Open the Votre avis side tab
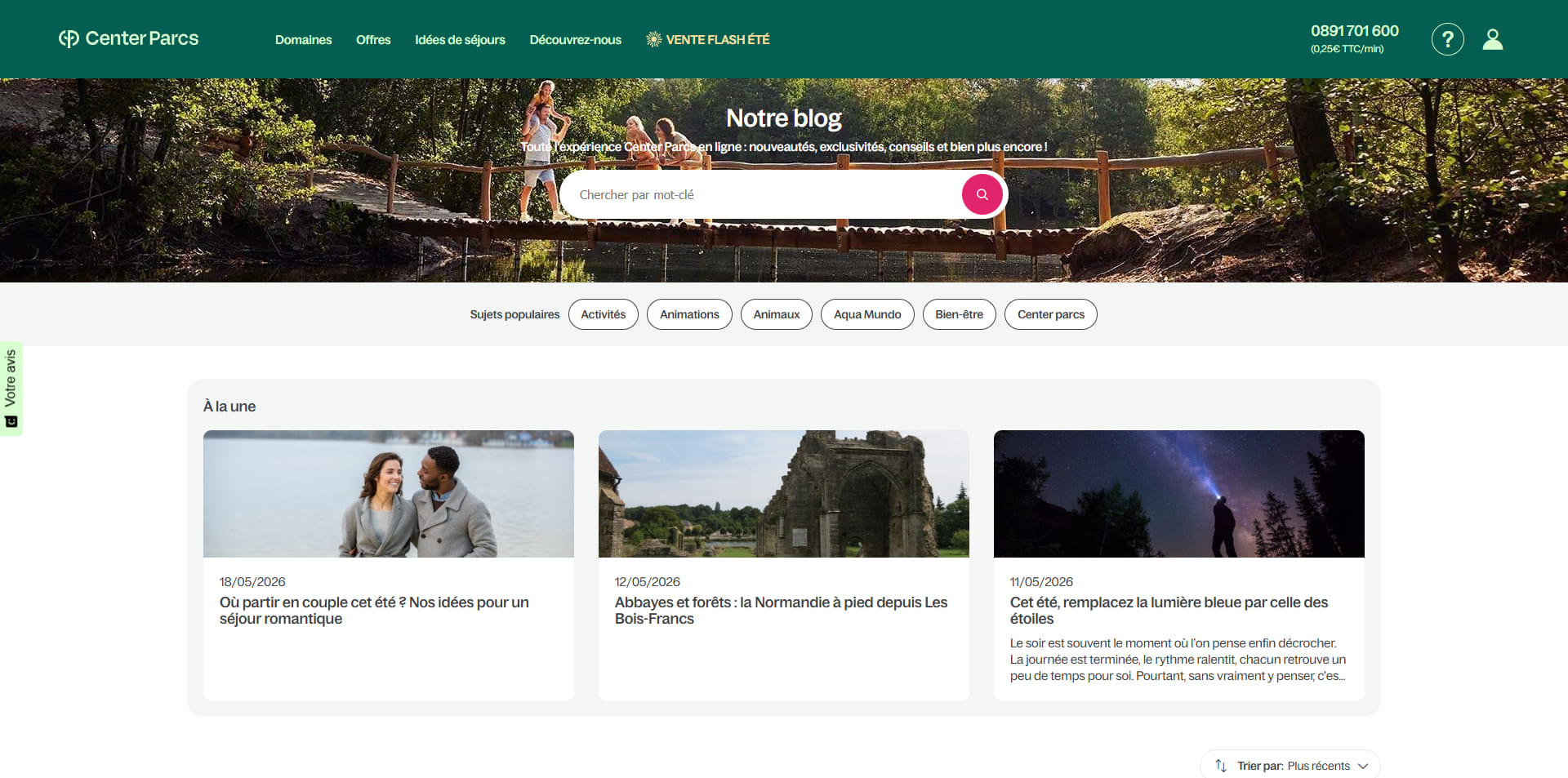 (11, 389)
